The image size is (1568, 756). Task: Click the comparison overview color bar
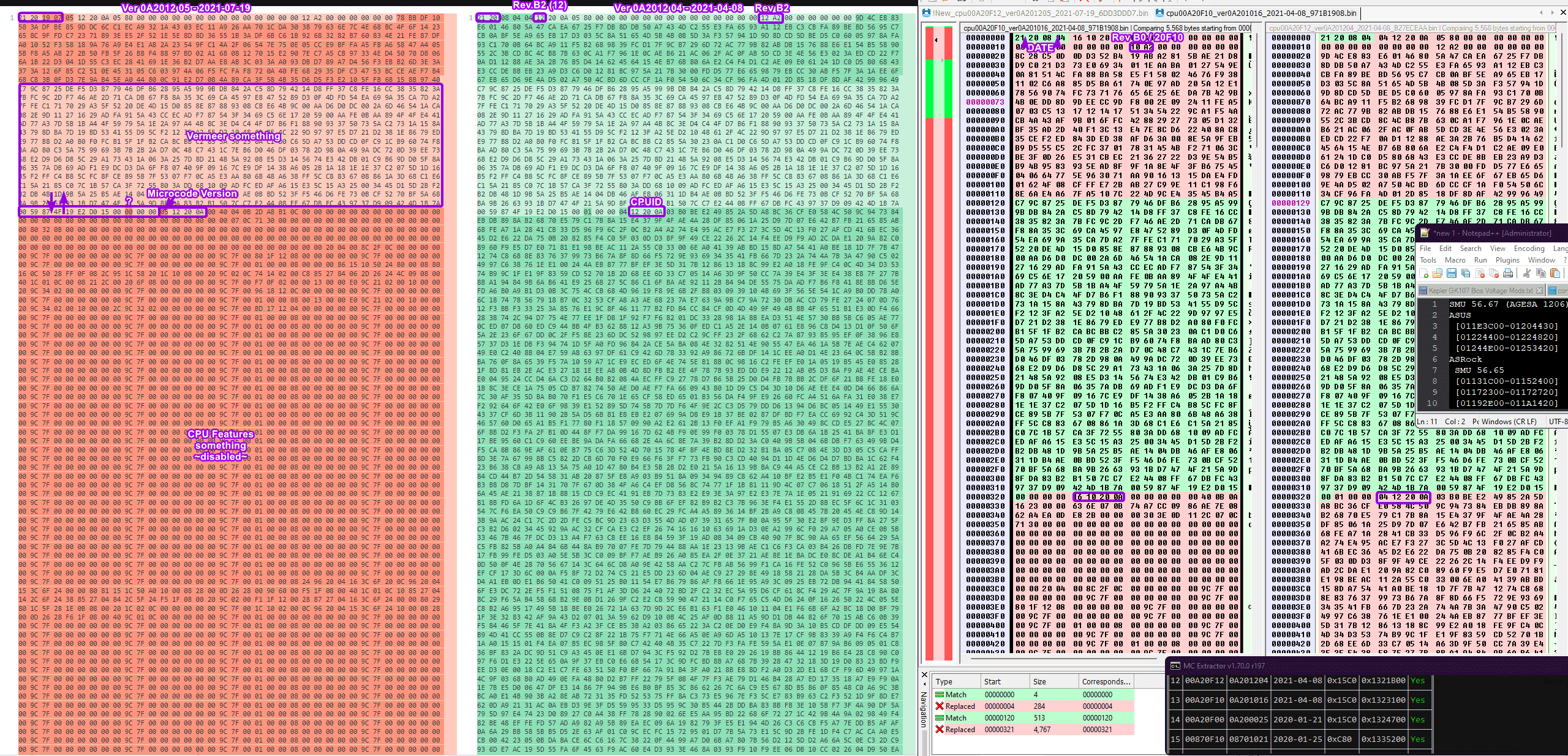pyautogui.click(x=939, y=343)
